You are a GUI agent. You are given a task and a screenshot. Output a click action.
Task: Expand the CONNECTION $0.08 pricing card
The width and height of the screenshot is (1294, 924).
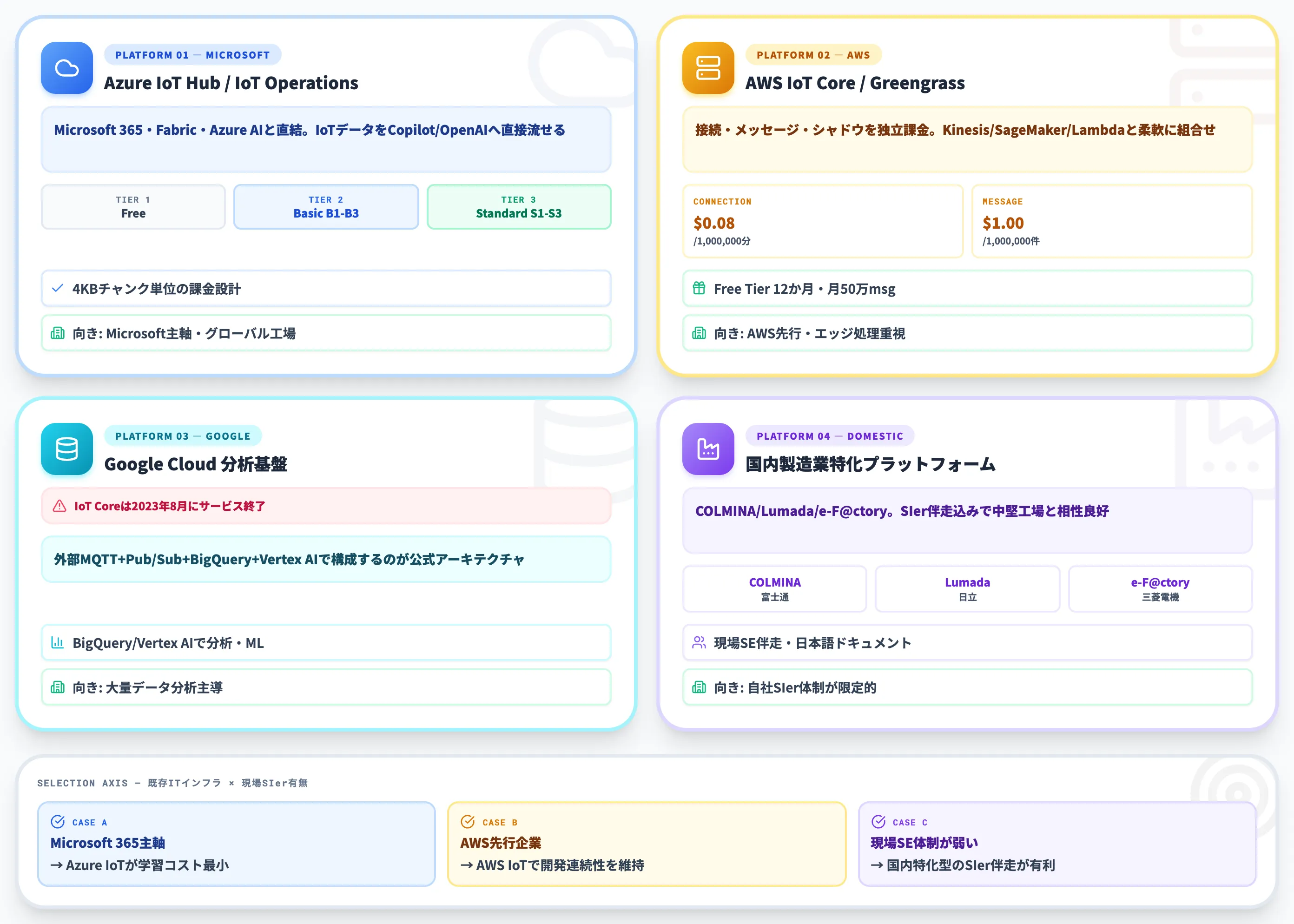822,222
